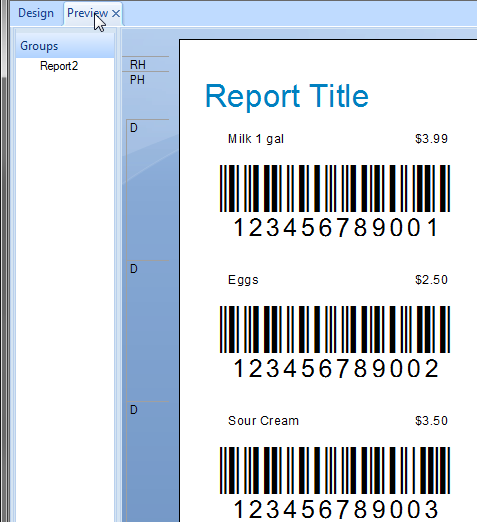Click the Sour Cream label
Image resolution: width=477 pixels, height=522 pixels.
263,421
